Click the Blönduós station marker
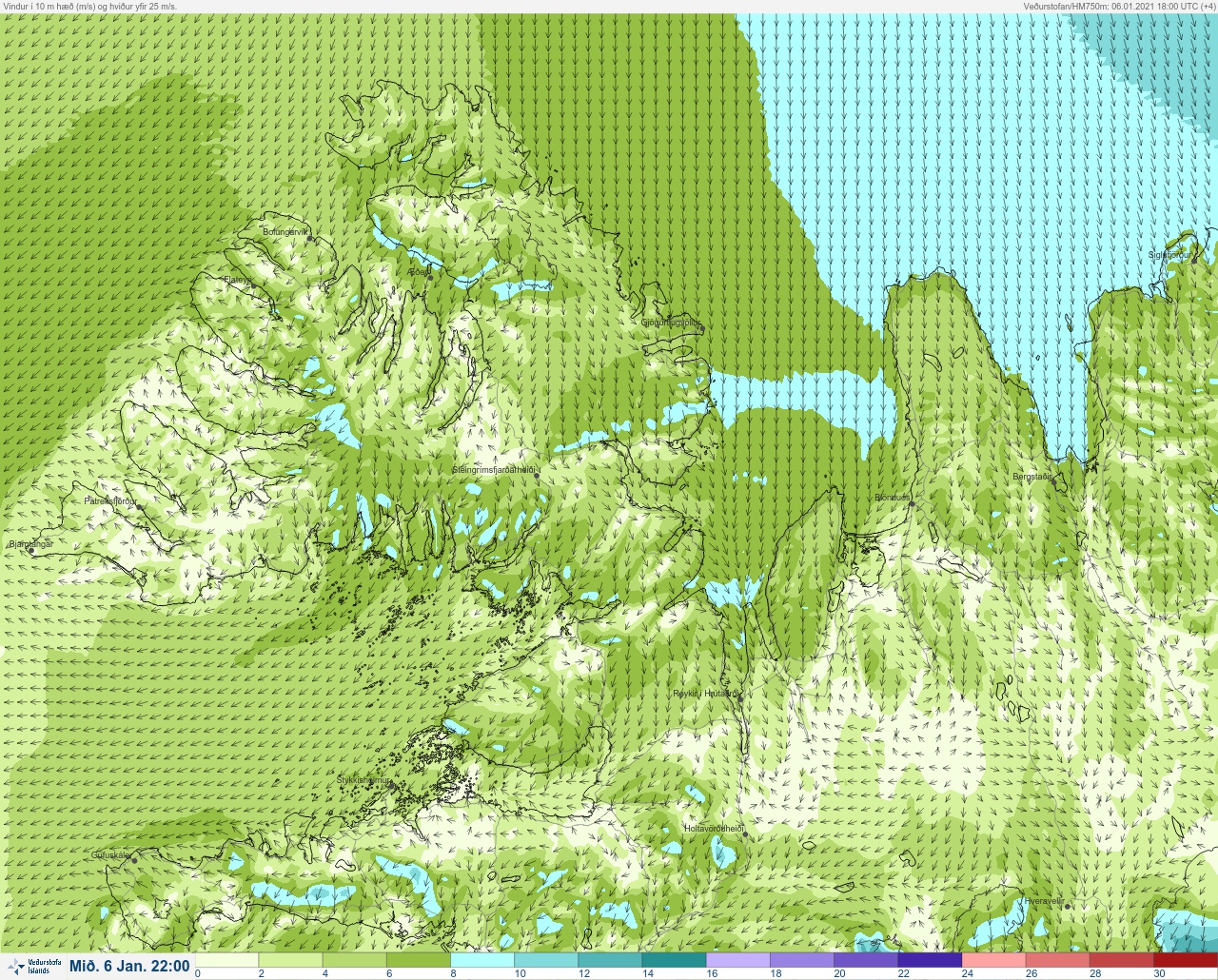Image resolution: width=1218 pixels, height=980 pixels. click(912, 504)
